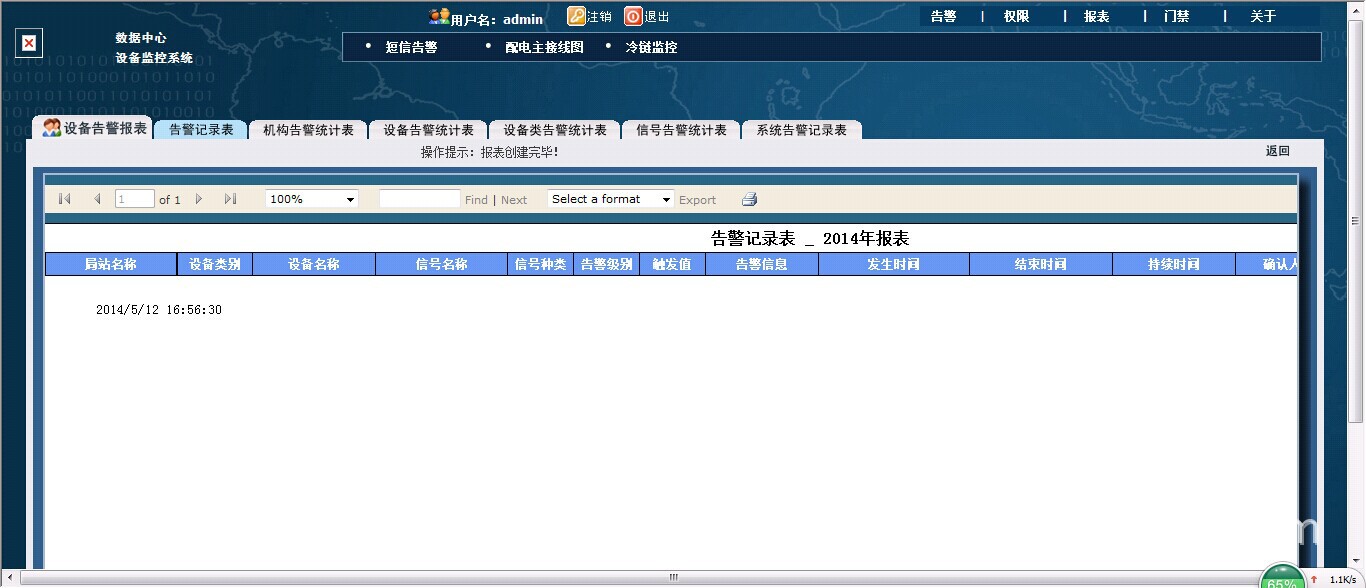1366x588 pixels.
Task: Open the 系统告警记录表 tab
Action: click(801, 129)
